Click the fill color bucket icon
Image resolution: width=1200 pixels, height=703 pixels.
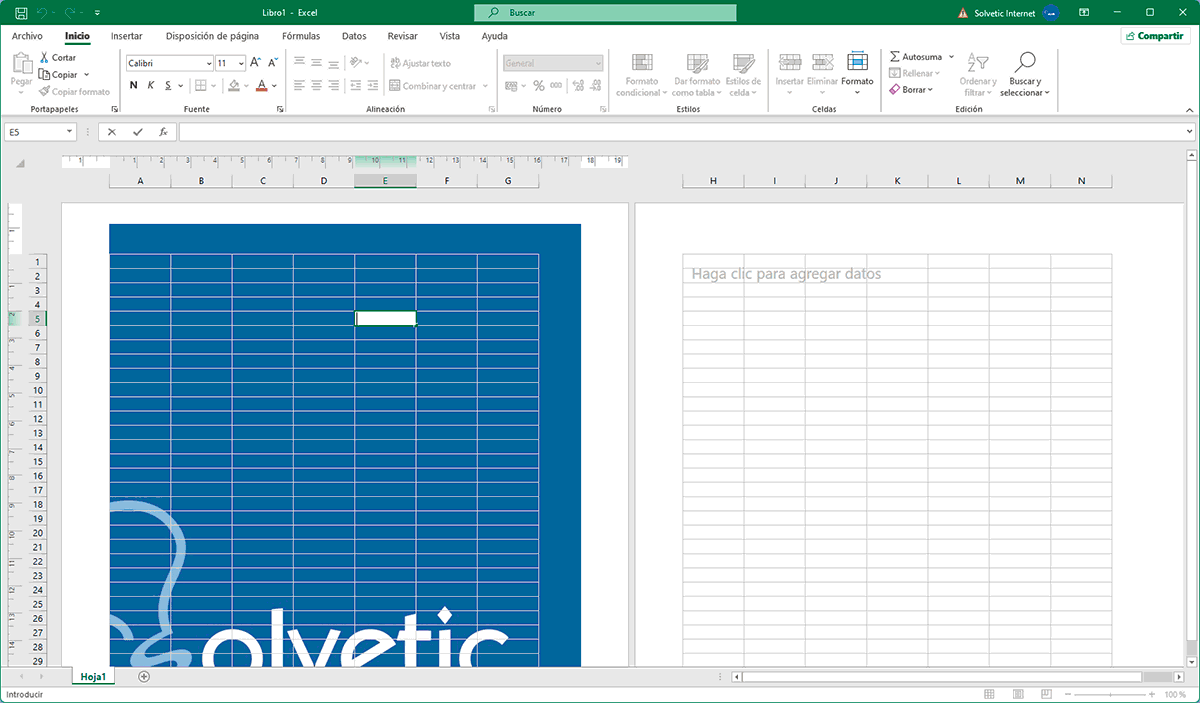pos(233,86)
